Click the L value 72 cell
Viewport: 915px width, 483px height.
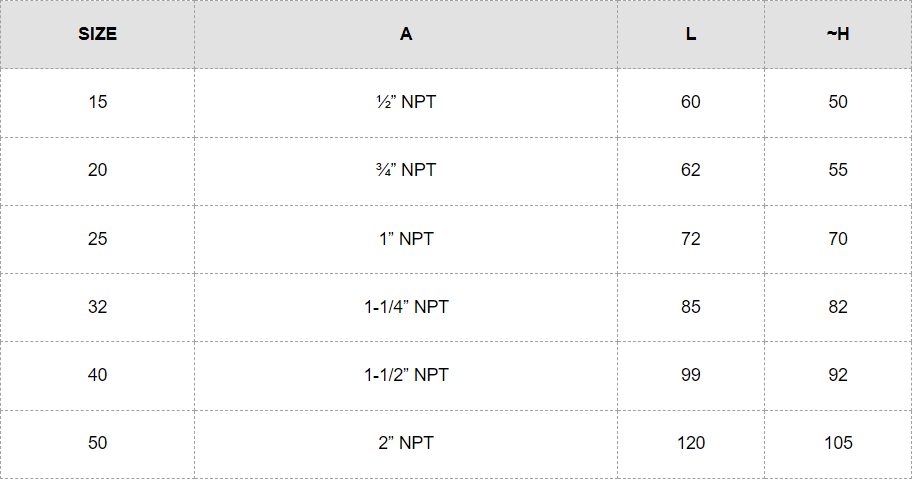pos(690,239)
